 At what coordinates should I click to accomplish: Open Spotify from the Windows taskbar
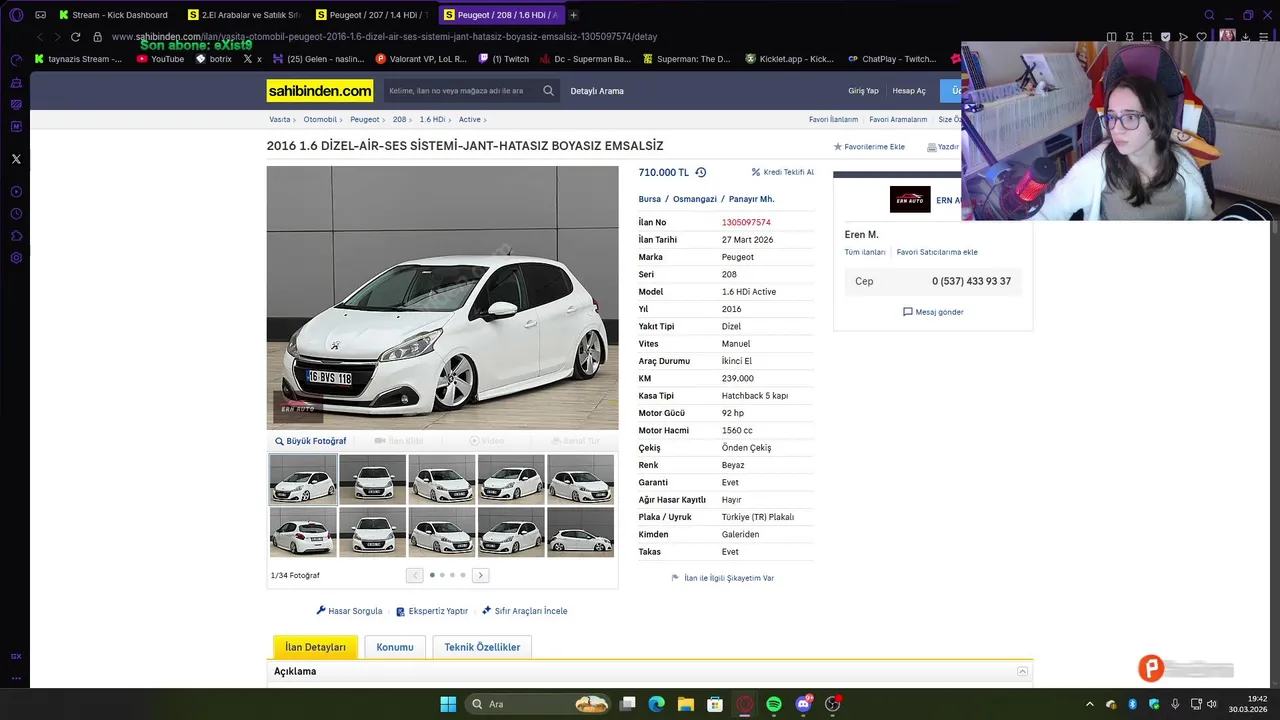click(774, 704)
